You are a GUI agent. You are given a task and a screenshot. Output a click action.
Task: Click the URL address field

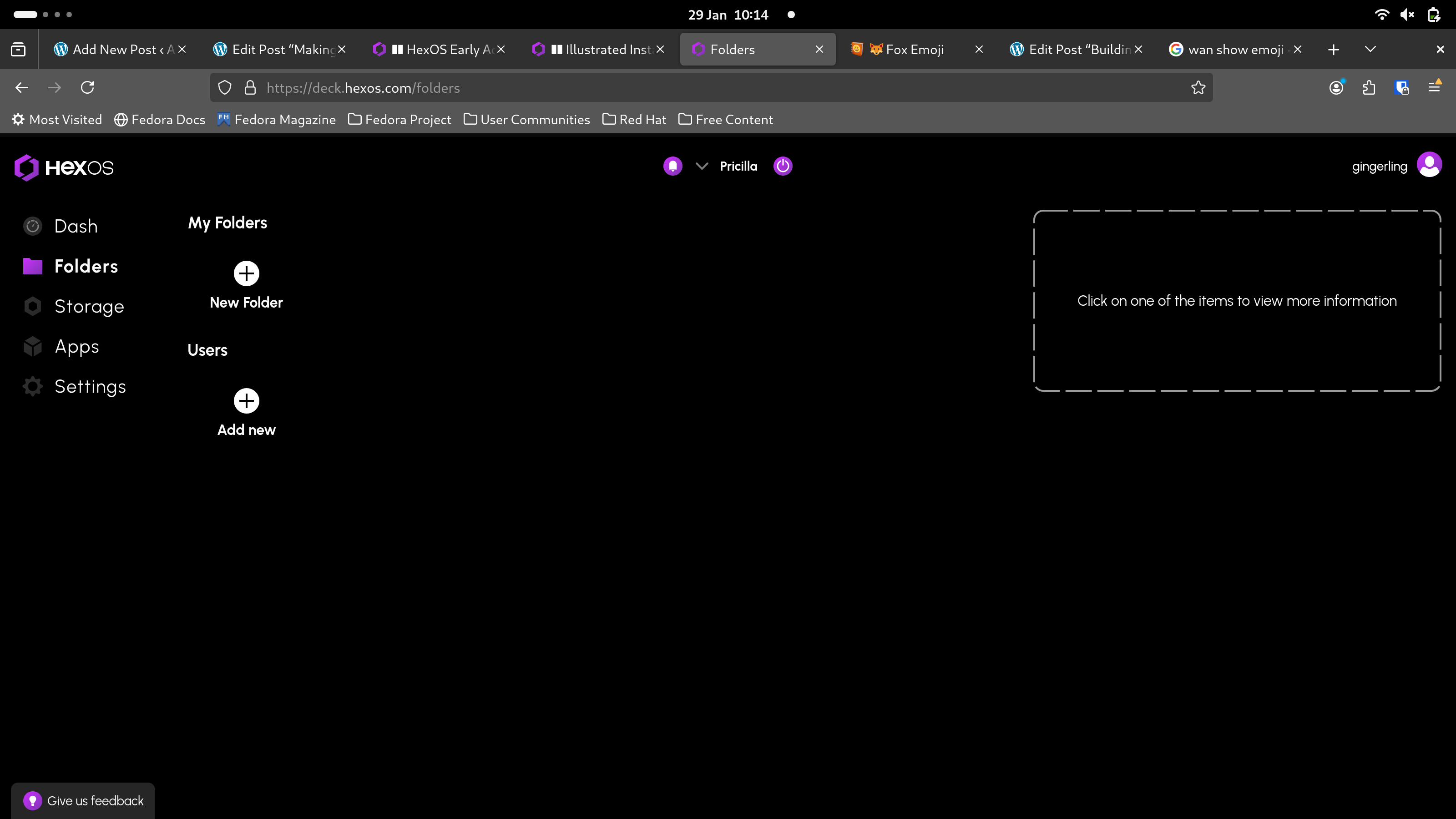click(x=711, y=88)
